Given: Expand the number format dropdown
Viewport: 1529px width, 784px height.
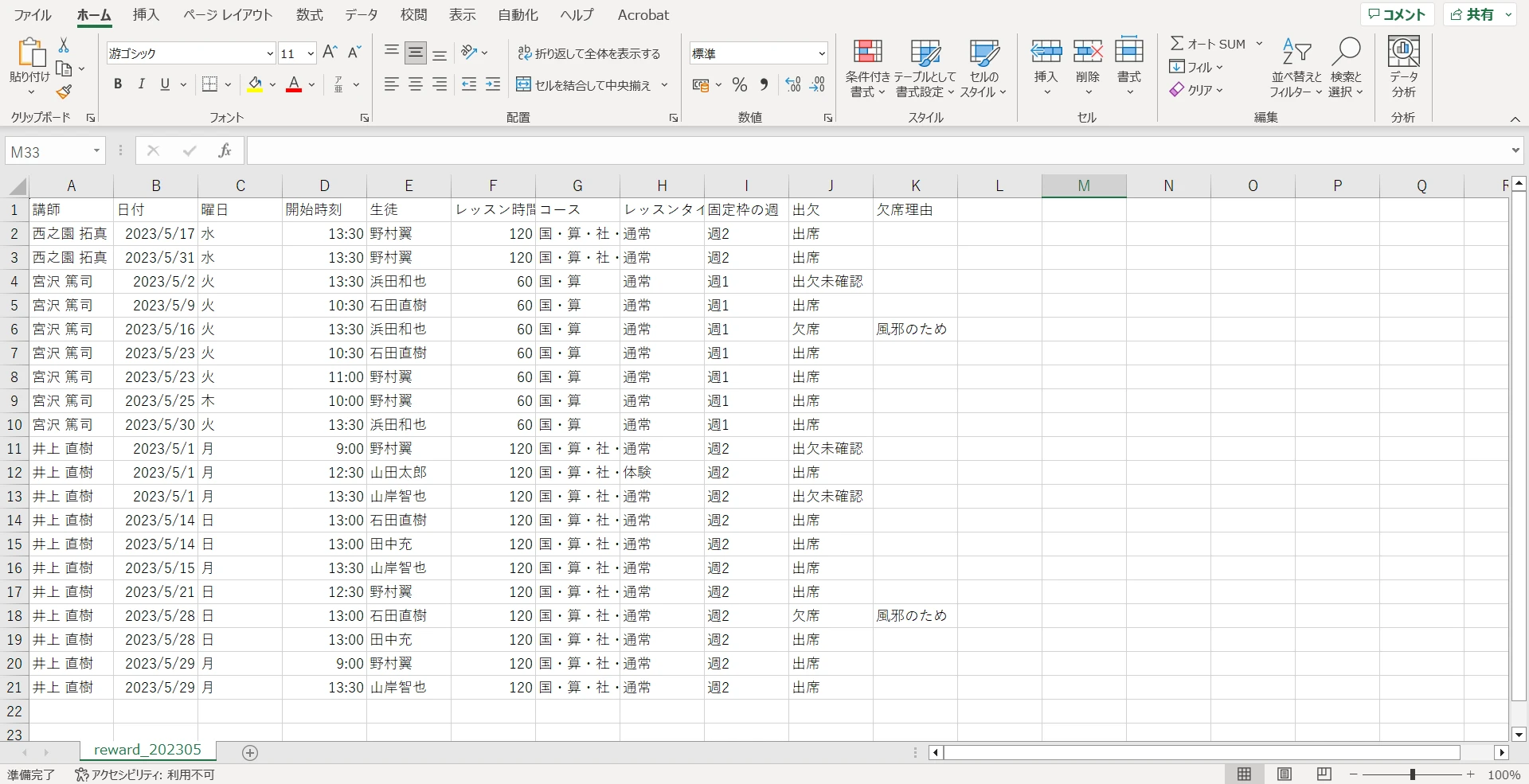Looking at the screenshot, I should 821,53.
